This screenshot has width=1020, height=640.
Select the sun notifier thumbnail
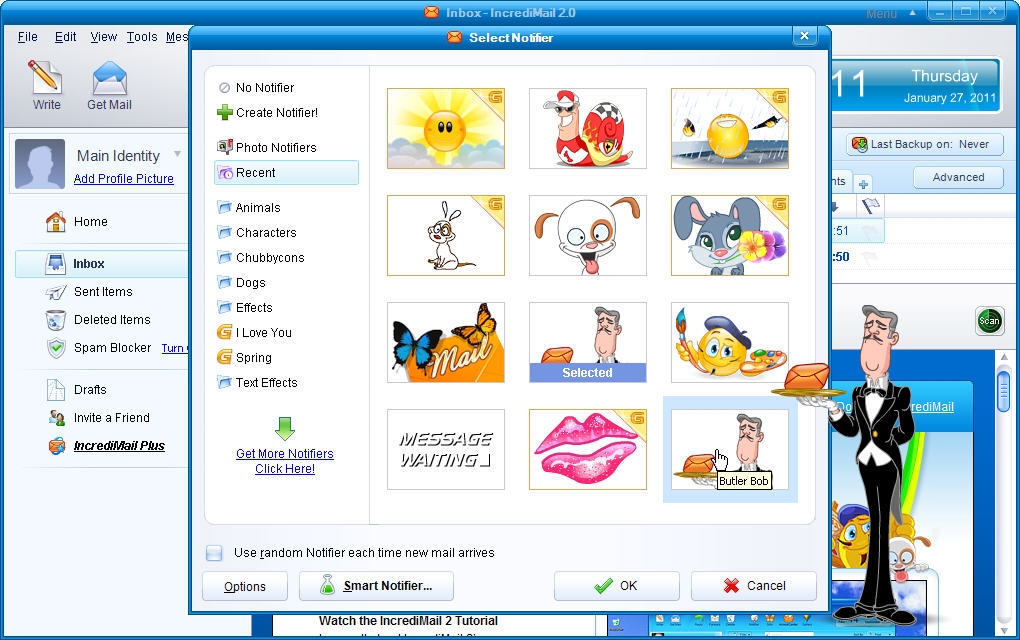(446, 129)
